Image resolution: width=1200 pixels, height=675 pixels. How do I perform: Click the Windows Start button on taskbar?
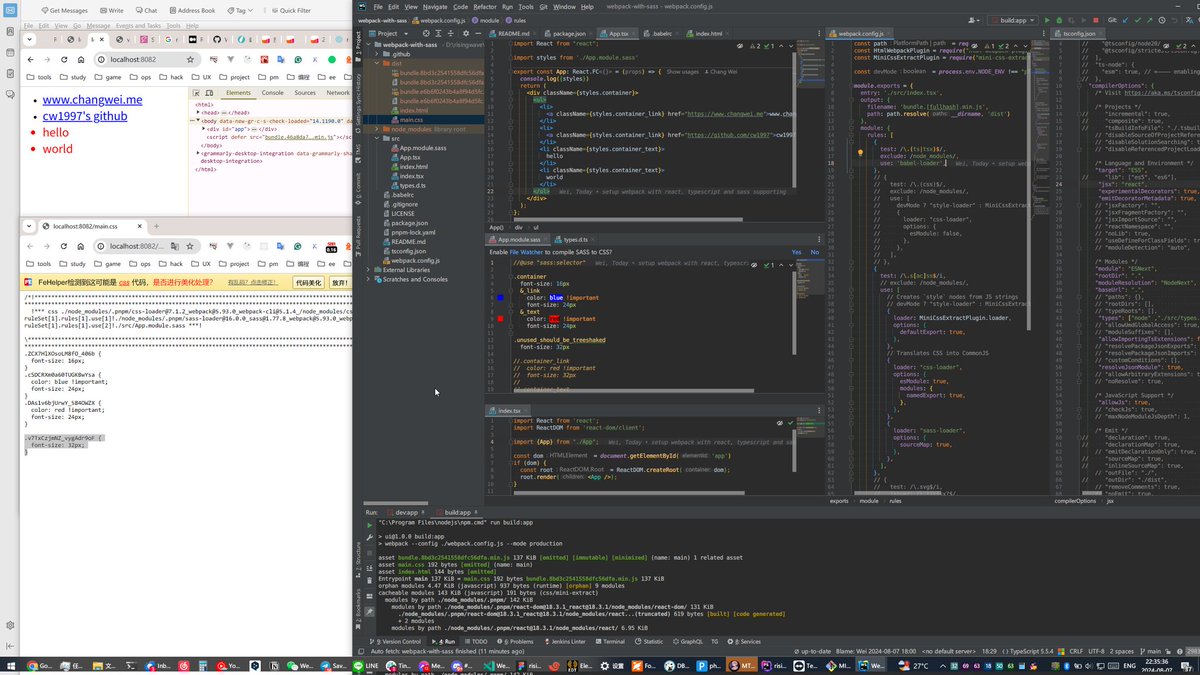pyautogui.click(x=13, y=665)
